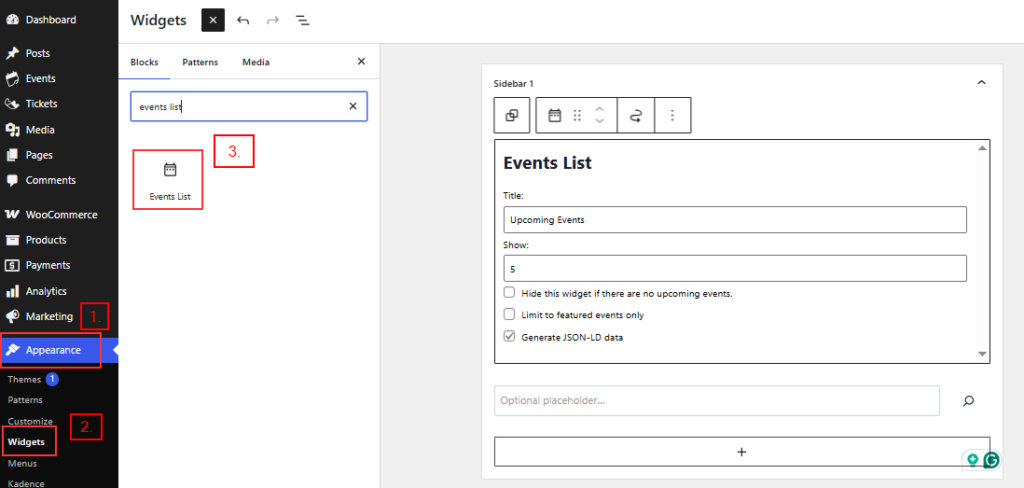Click the undo arrow in the Widgets header
The image size is (1024, 488).
[243, 20]
